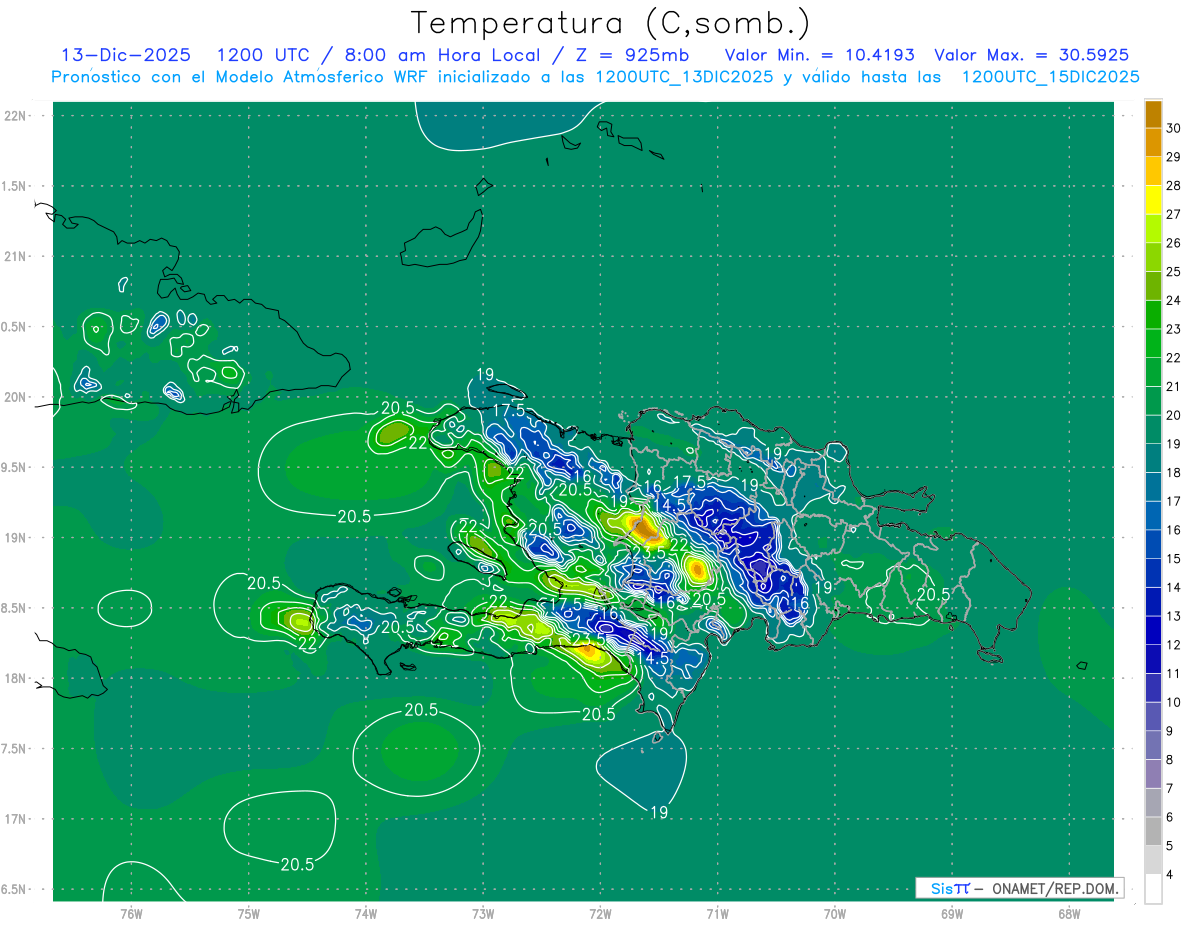The image size is (1200, 927).
Task: Click the '18N' latitude axis label
Action: pos(17,678)
